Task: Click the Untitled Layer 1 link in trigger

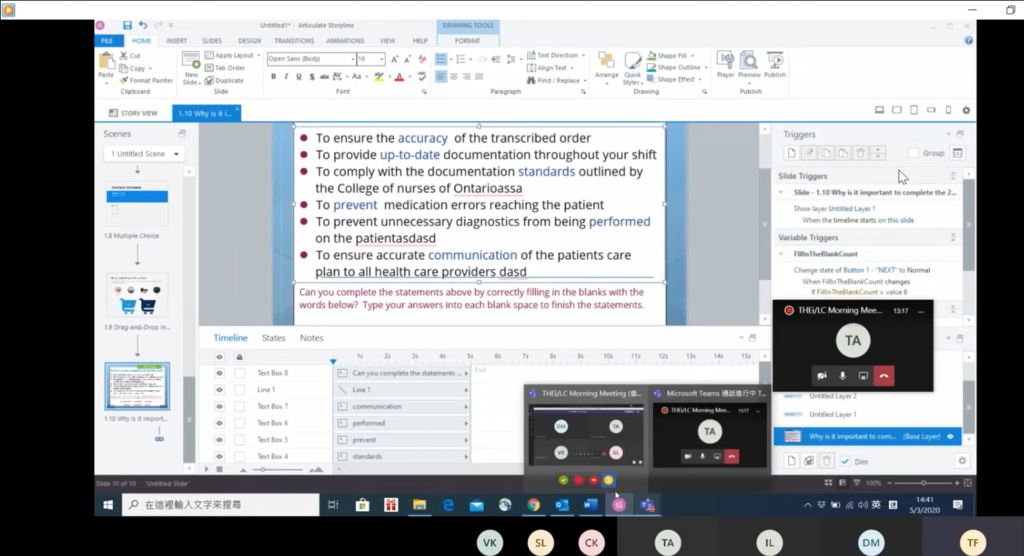Action: (853, 208)
